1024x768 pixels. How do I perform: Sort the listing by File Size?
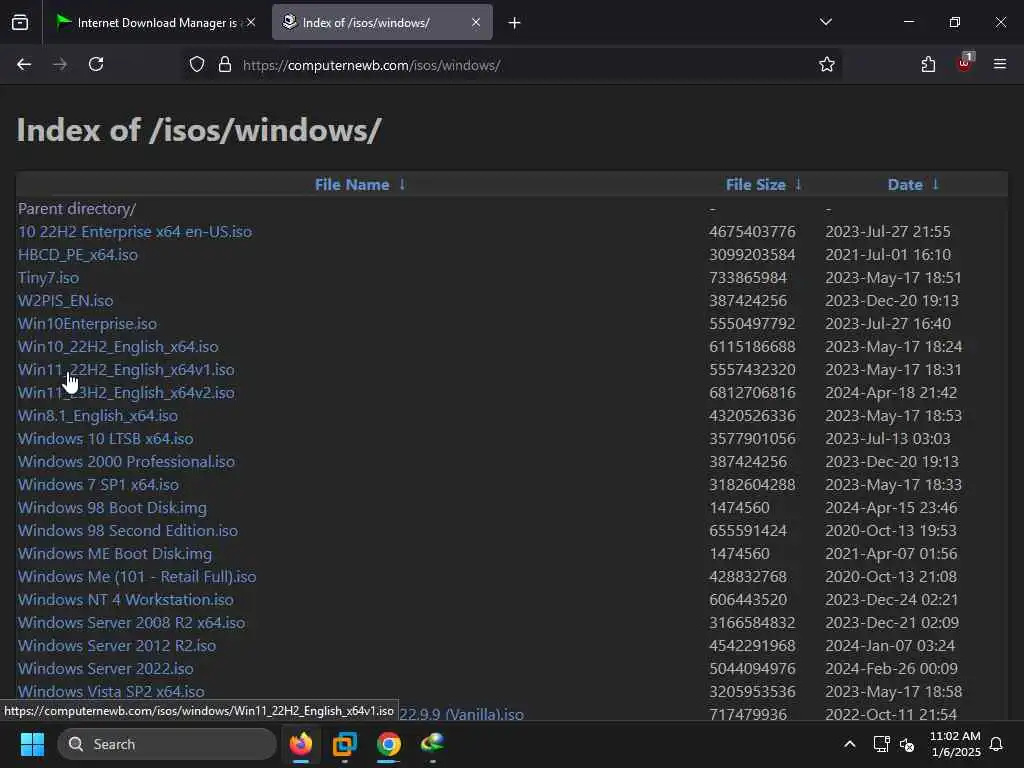pyautogui.click(x=756, y=185)
